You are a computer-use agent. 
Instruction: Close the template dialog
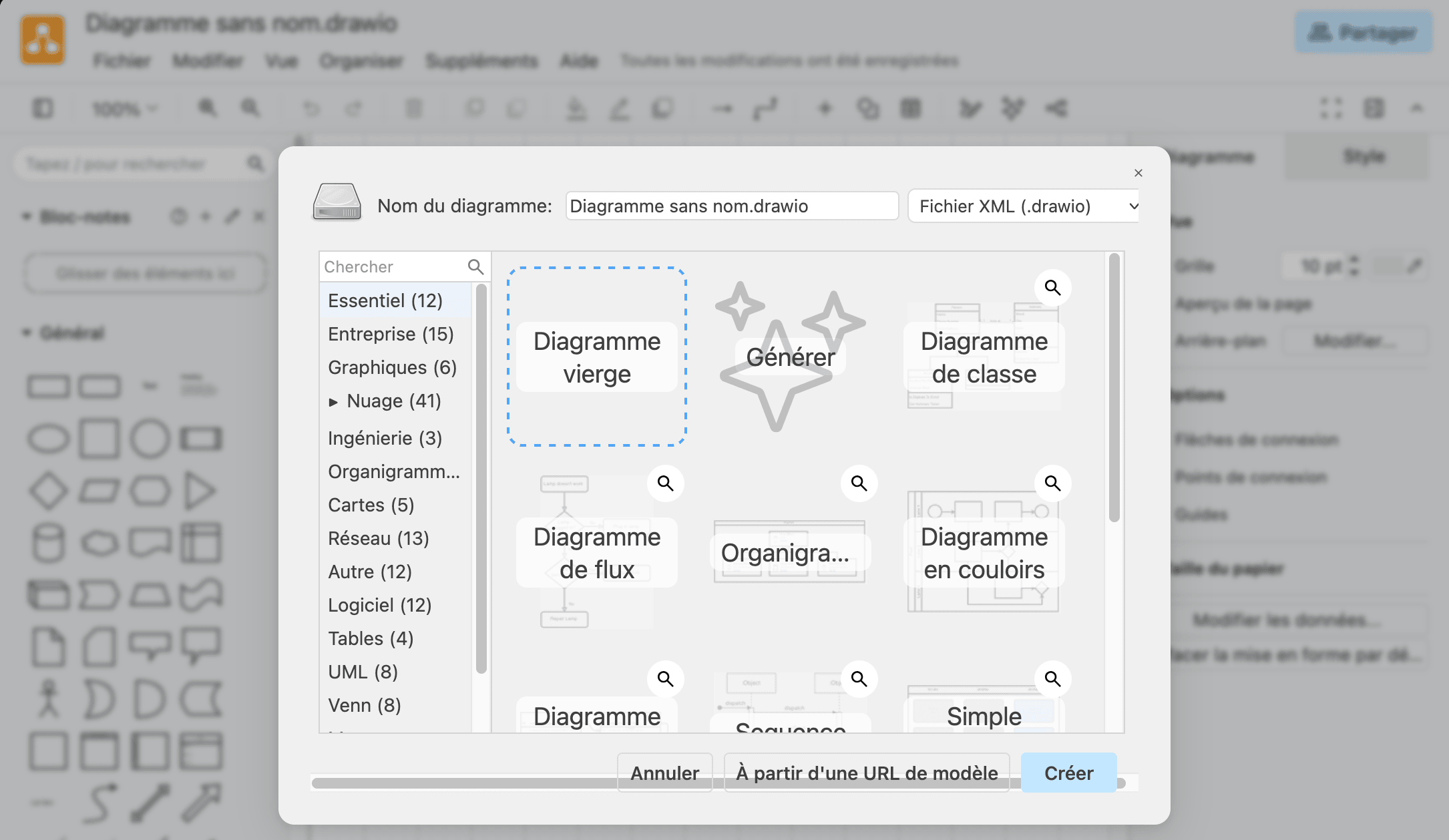pos(1138,173)
